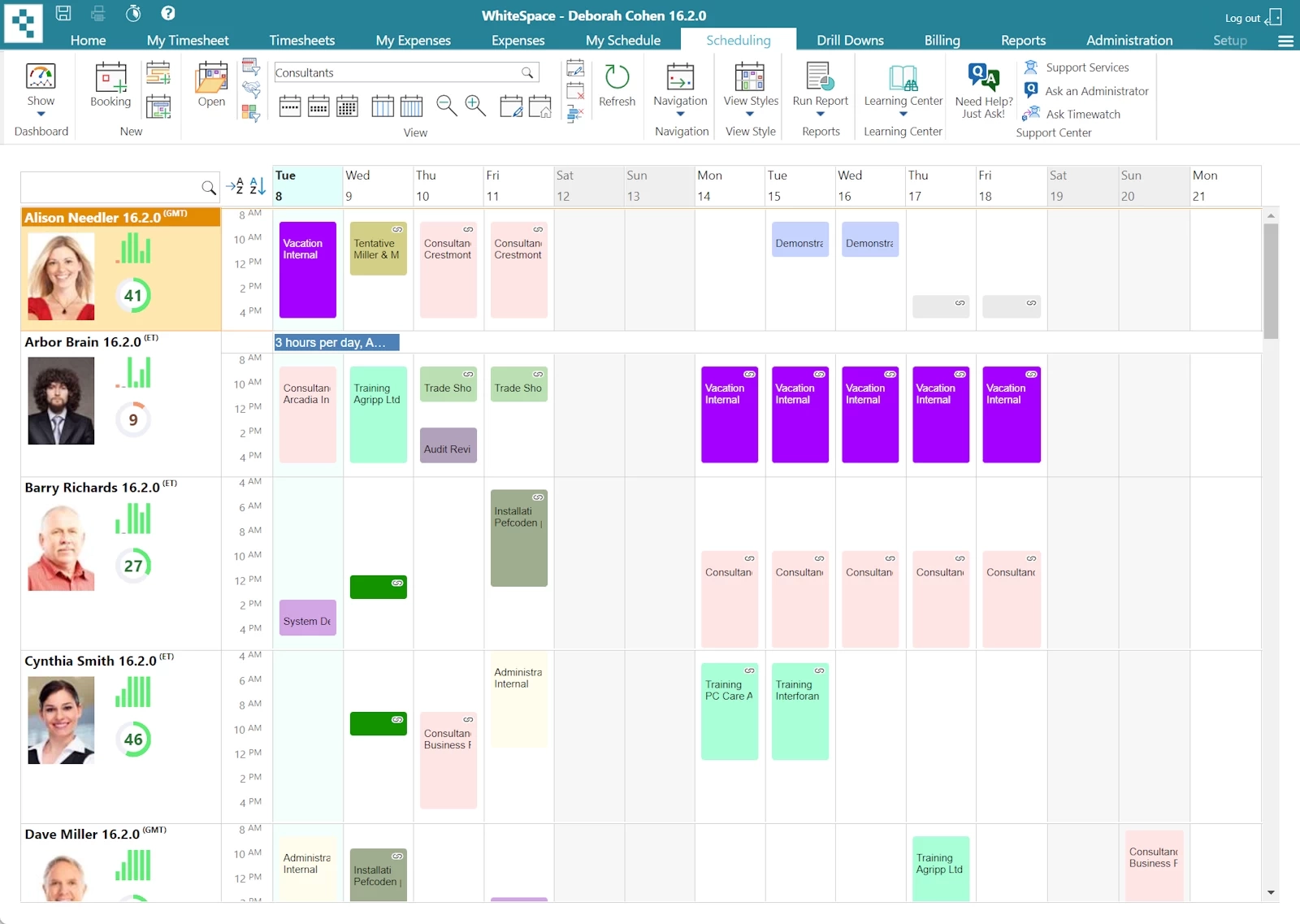Click the colored squares filter icon
Image resolution: width=1300 pixels, height=924 pixels.
click(x=251, y=113)
